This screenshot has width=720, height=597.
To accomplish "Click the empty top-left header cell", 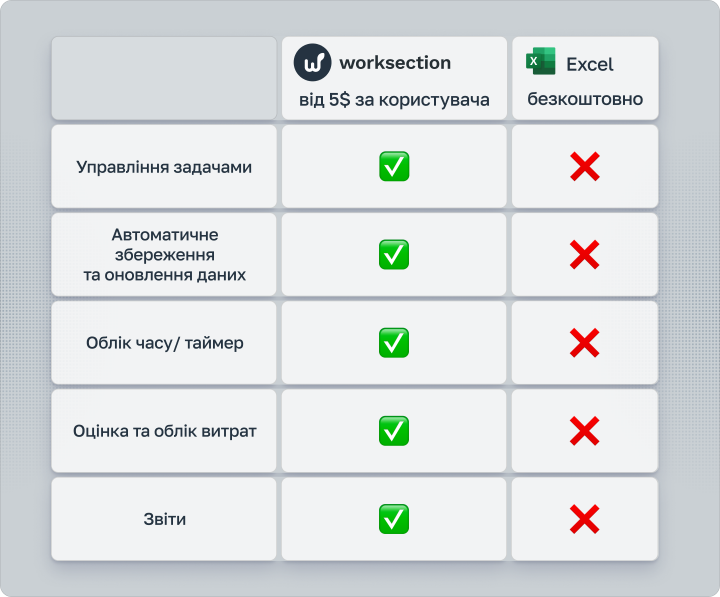I will pyautogui.click(x=164, y=78).
